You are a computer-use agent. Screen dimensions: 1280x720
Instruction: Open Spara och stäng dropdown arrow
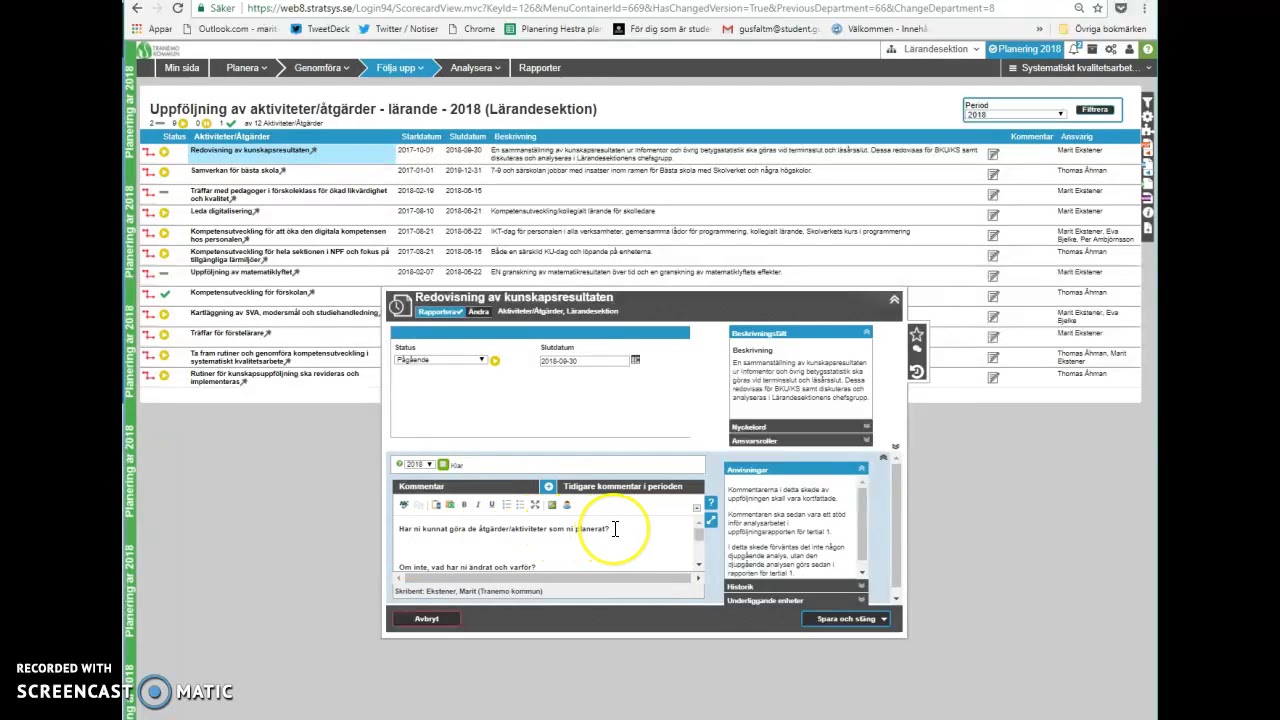884,619
